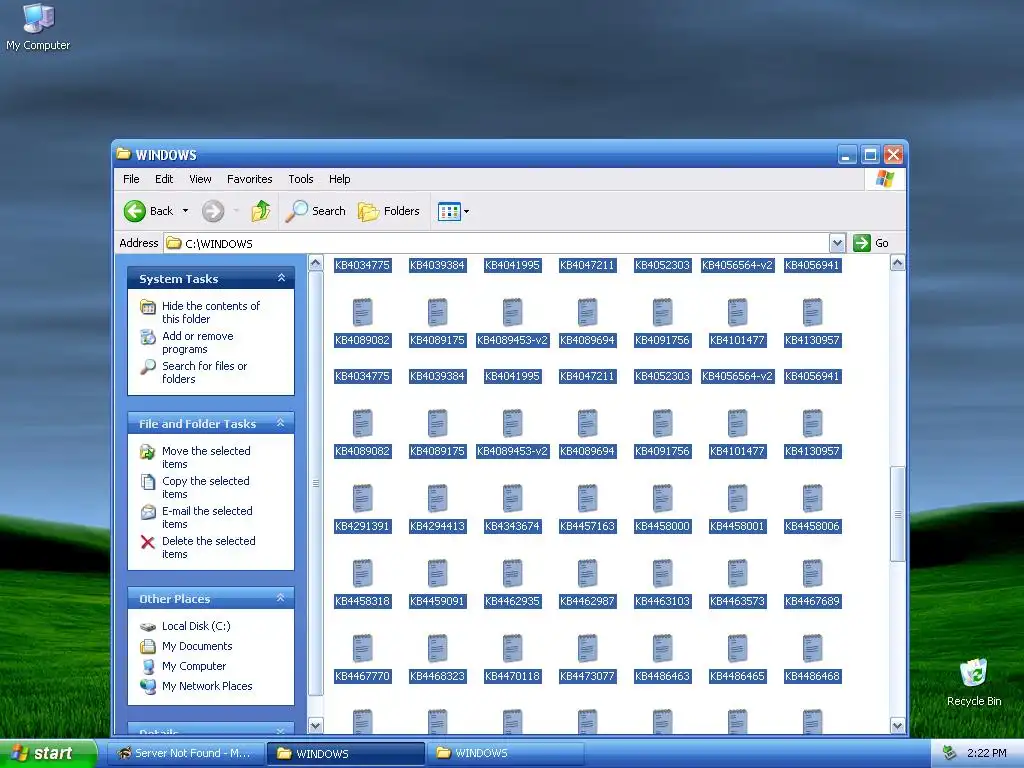This screenshot has width=1024, height=768.
Task: Go up one folder level
Action: pyautogui.click(x=261, y=211)
